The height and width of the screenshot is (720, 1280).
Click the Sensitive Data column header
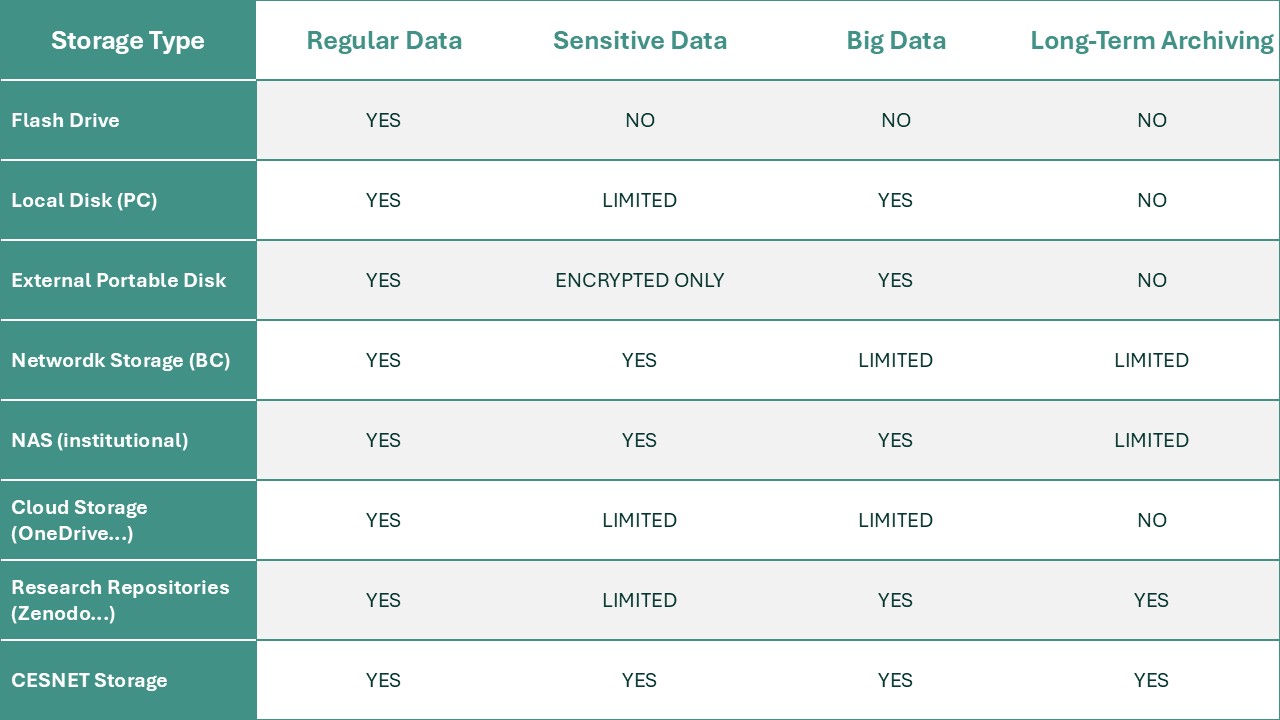[640, 41]
